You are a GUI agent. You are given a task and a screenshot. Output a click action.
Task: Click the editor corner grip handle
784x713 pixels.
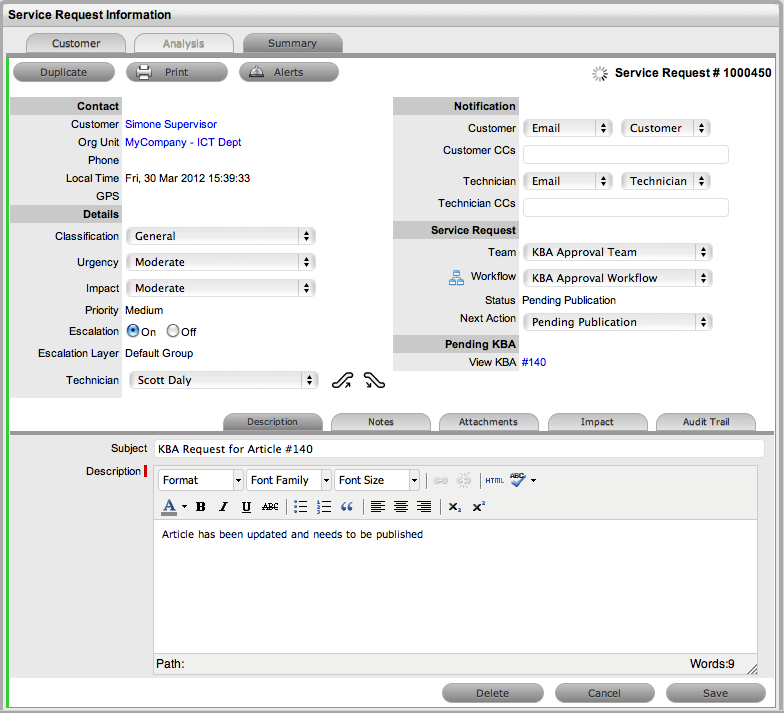[752, 669]
